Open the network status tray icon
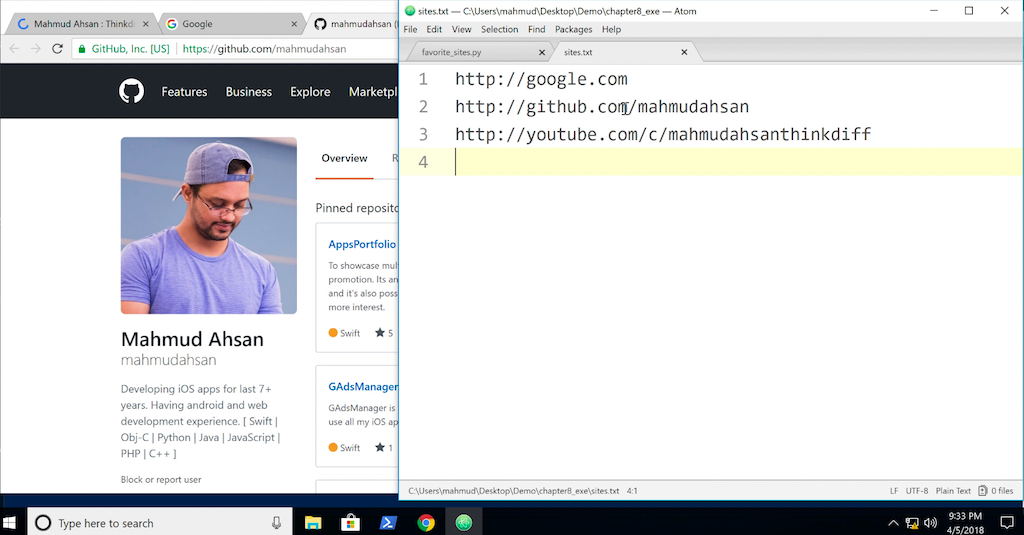The image size is (1024, 535). (912, 523)
